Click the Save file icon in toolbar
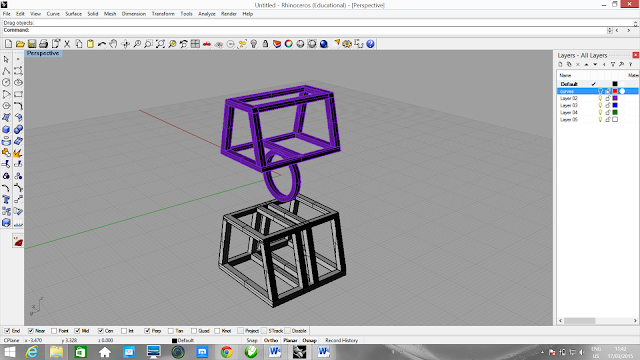Screen dimensions: 640x360 pyautogui.click(x=32, y=44)
